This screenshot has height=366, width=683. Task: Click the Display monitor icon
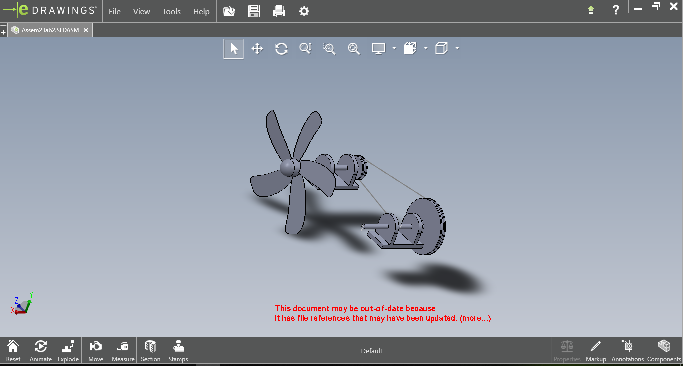378,48
